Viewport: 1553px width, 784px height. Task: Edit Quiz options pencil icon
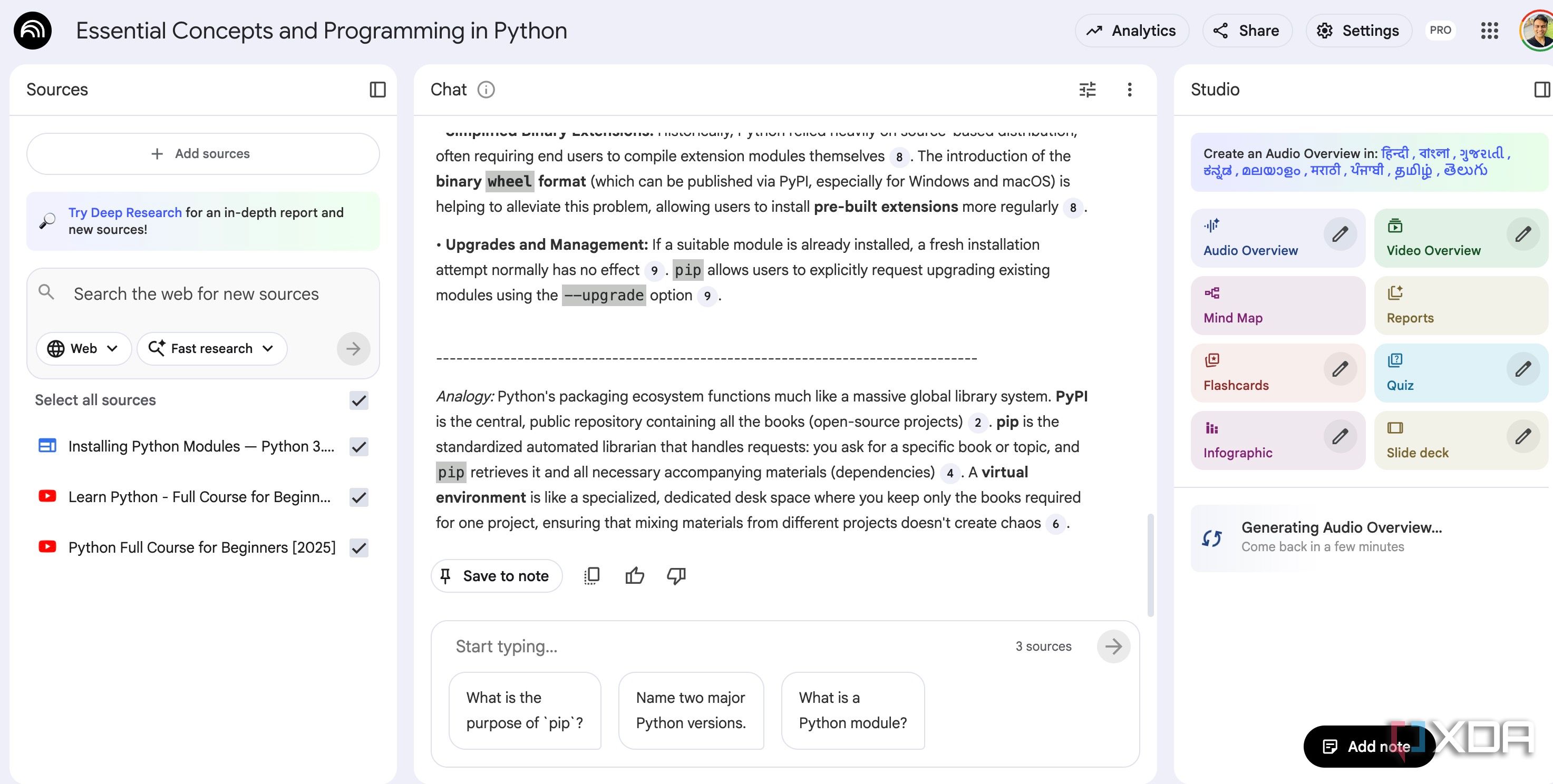(1523, 369)
